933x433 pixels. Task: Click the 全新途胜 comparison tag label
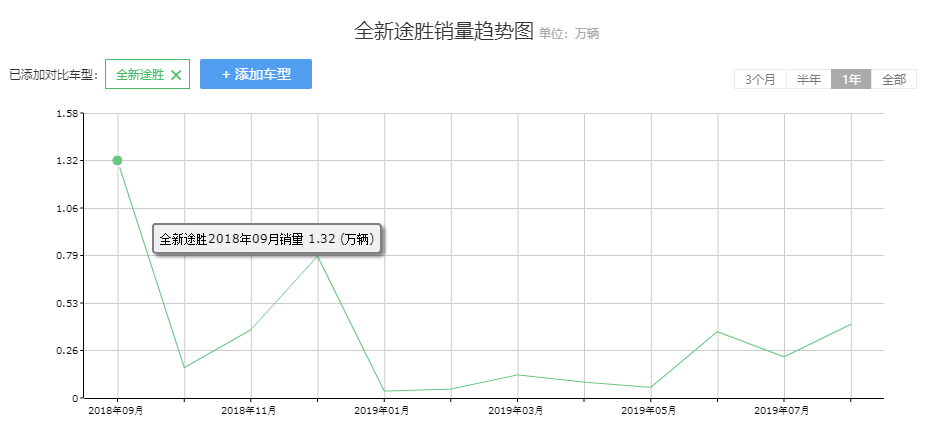[140, 74]
